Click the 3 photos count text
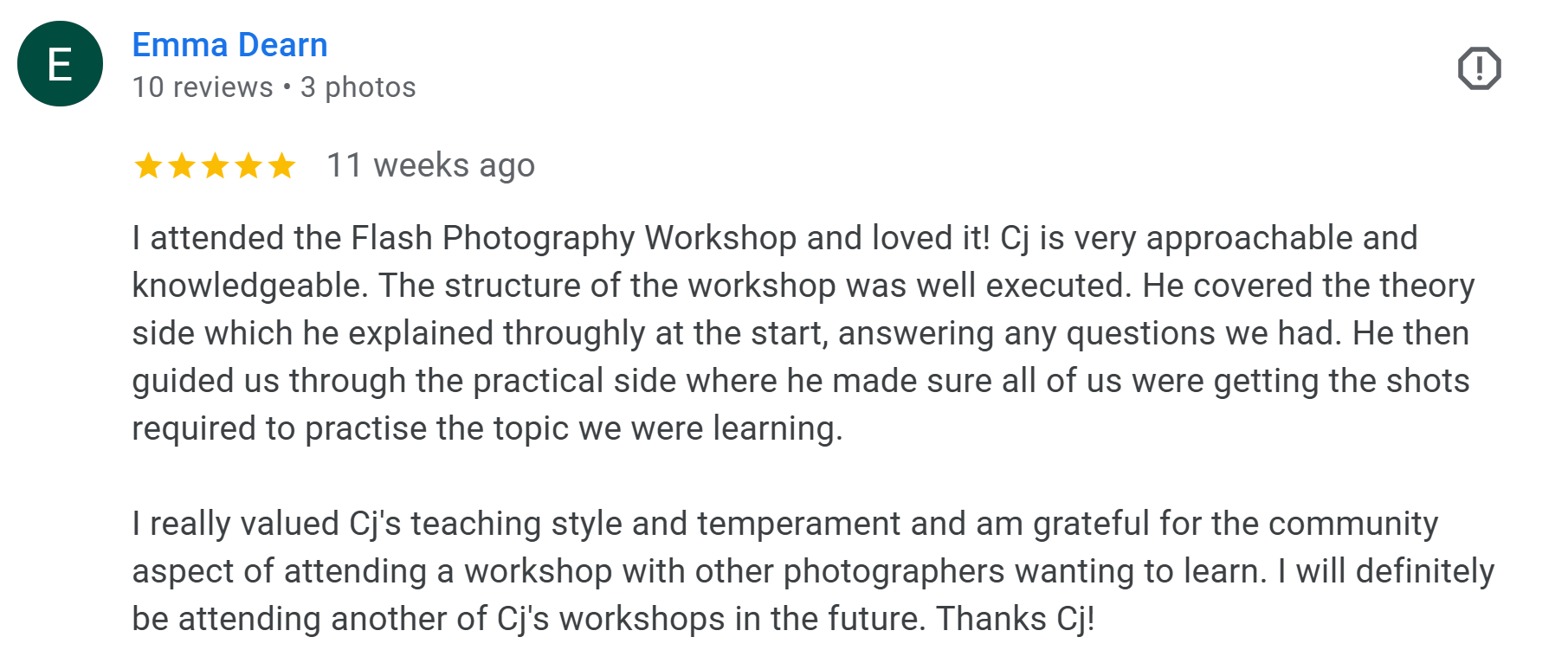 coord(358,87)
